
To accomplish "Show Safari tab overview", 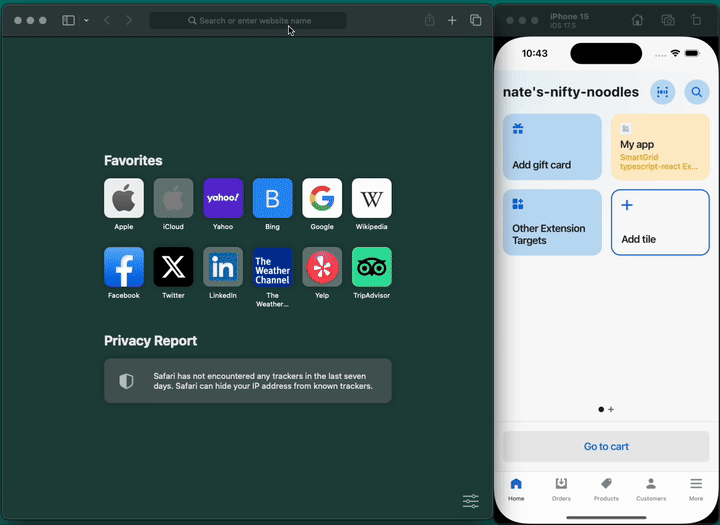I will [476, 20].
